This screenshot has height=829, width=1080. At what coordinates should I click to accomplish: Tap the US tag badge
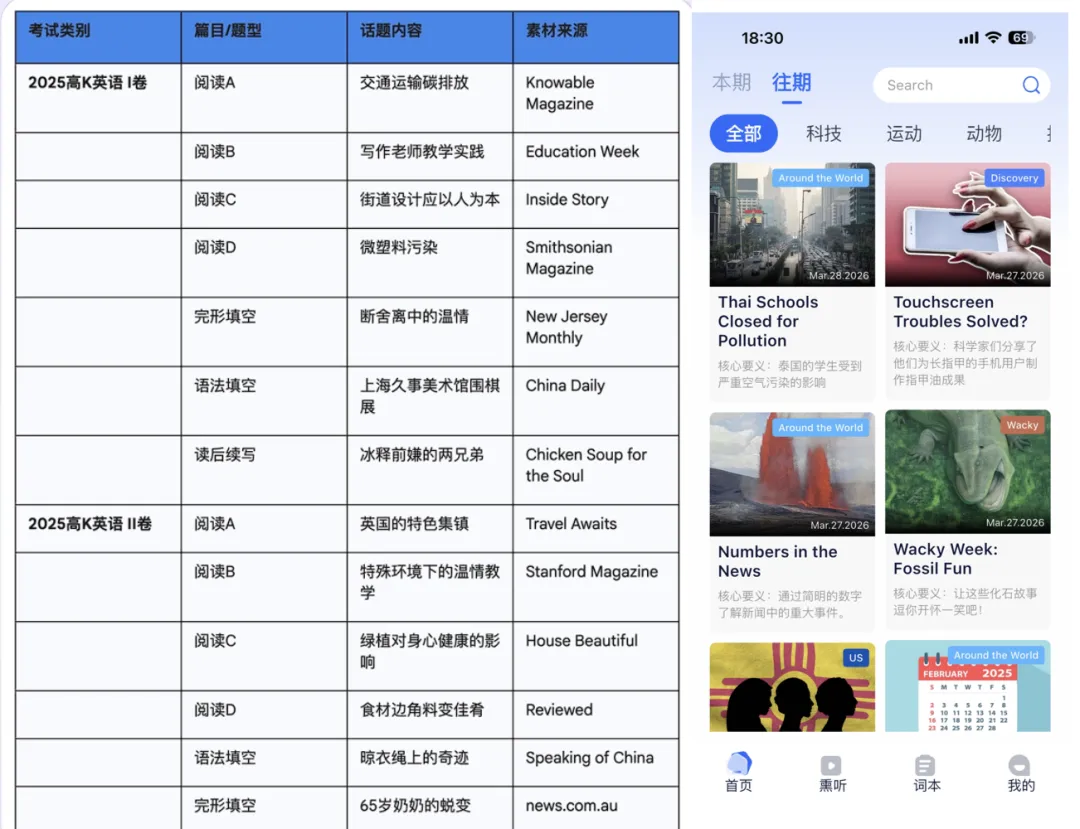click(x=855, y=658)
